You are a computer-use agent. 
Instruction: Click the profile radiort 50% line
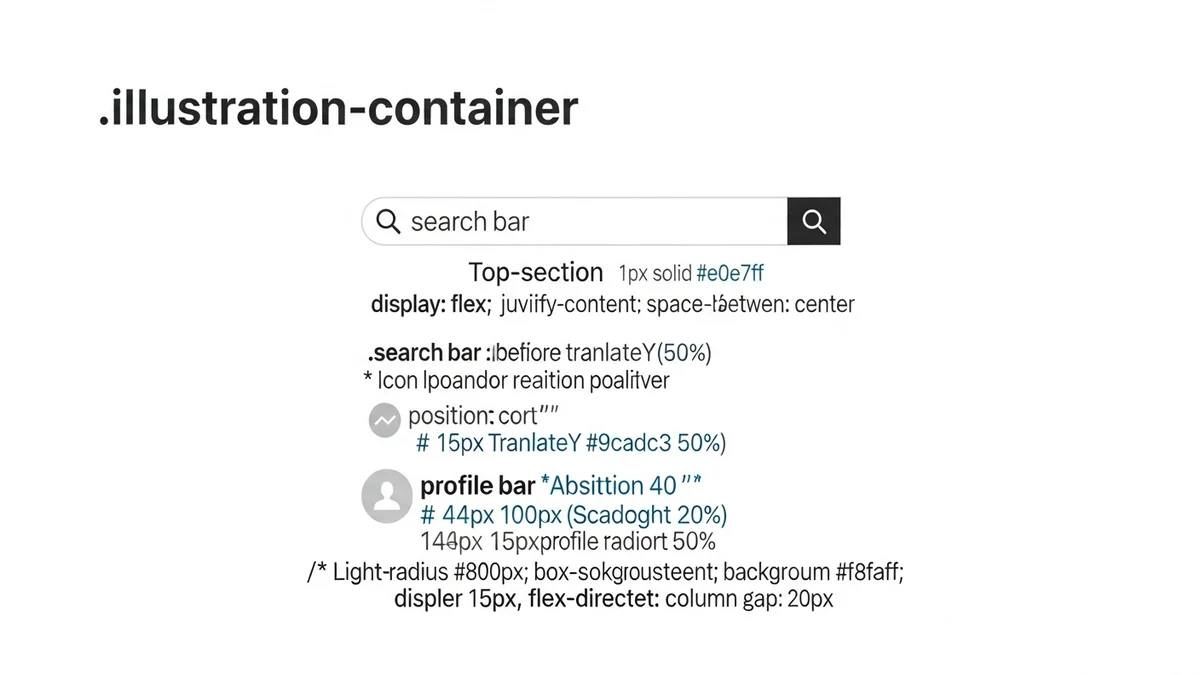[x=568, y=542]
